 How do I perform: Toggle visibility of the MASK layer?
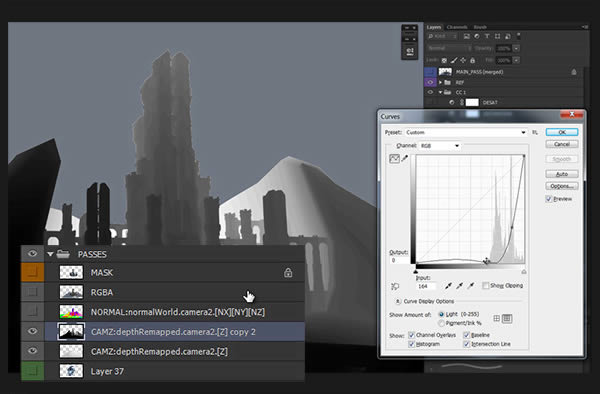33,272
